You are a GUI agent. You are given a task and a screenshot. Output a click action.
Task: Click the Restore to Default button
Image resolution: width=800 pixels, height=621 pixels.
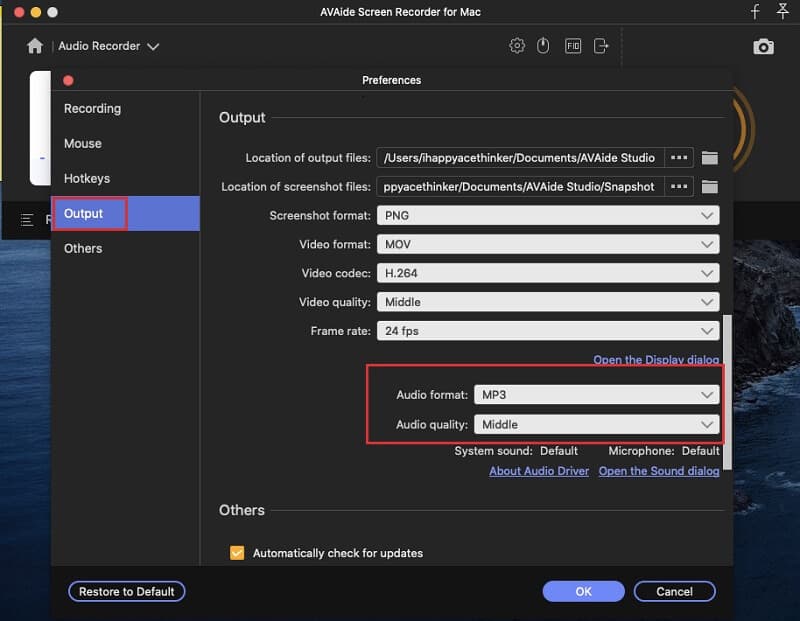tap(127, 591)
